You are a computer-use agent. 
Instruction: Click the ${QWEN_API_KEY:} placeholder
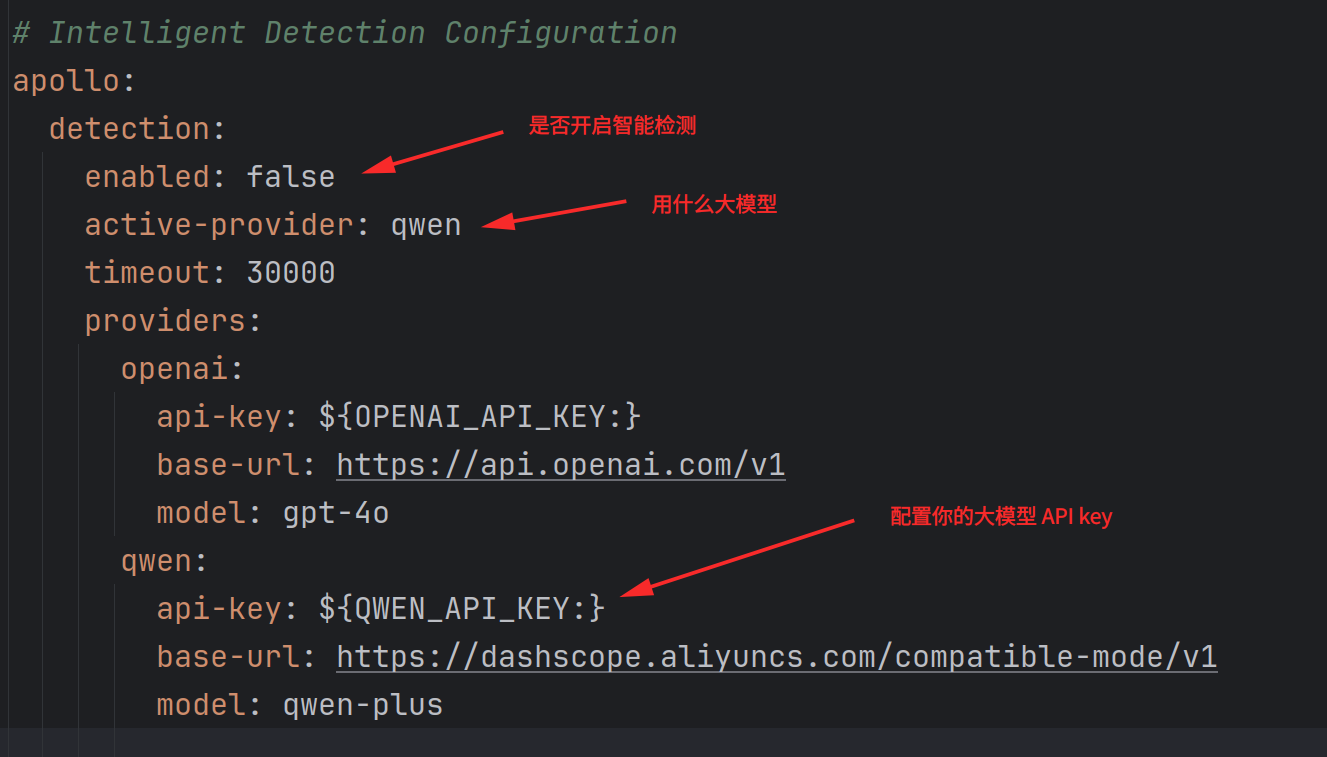click(x=461, y=609)
